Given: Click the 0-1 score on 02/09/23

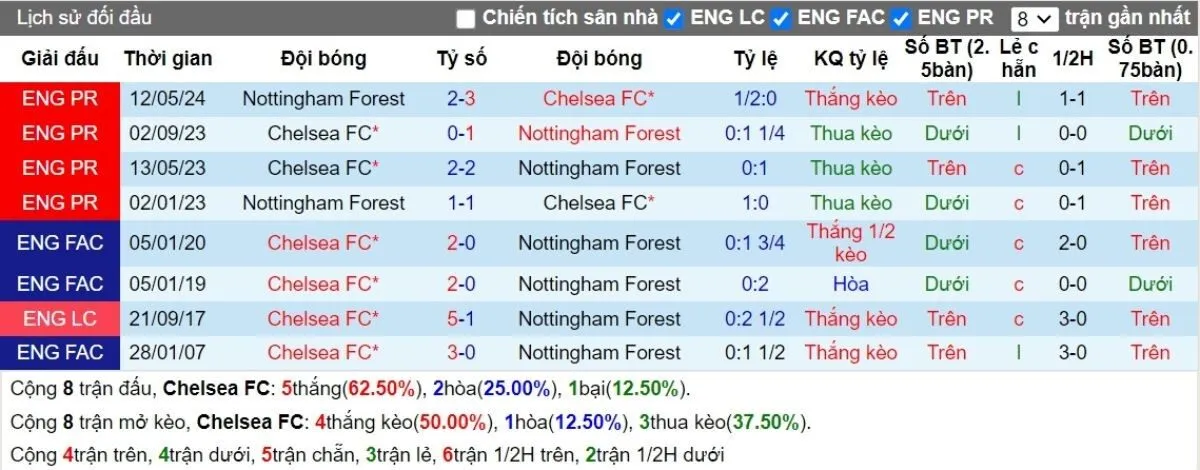Looking at the screenshot, I should [461, 133].
